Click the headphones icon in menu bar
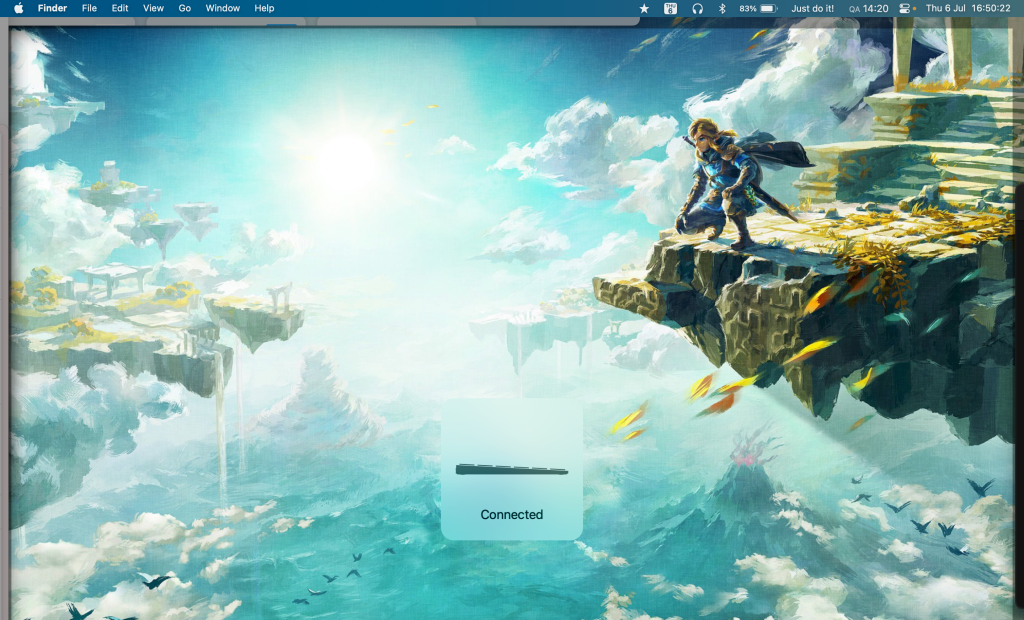 [x=697, y=8]
